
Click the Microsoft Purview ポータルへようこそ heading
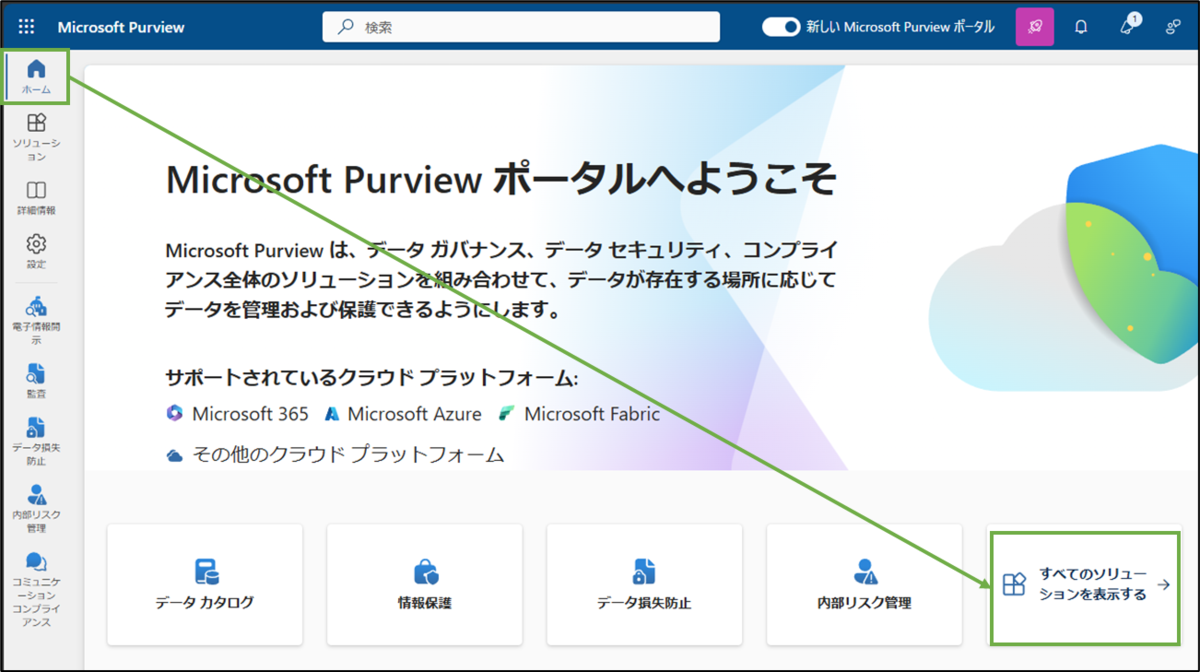click(501, 181)
